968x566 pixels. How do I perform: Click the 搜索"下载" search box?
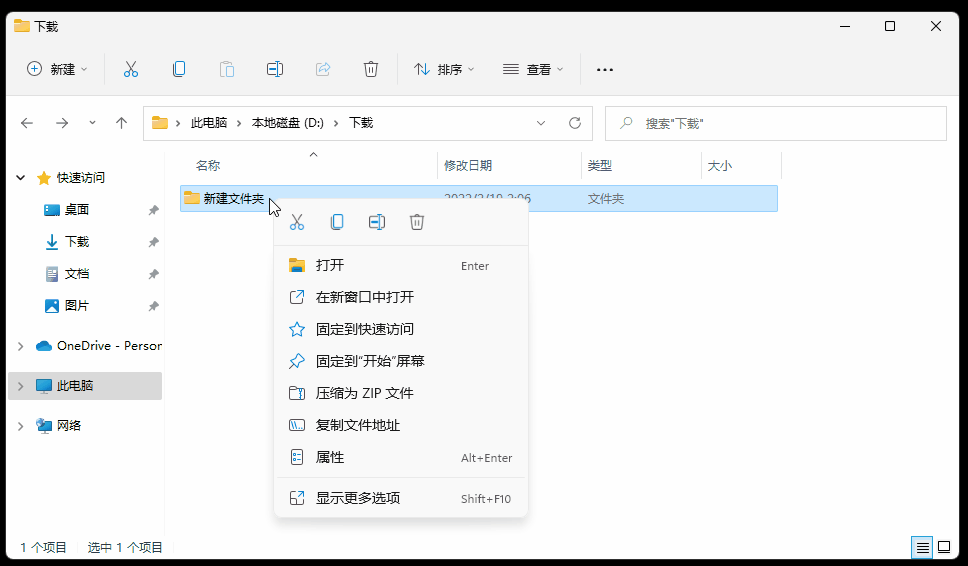(776, 123)
